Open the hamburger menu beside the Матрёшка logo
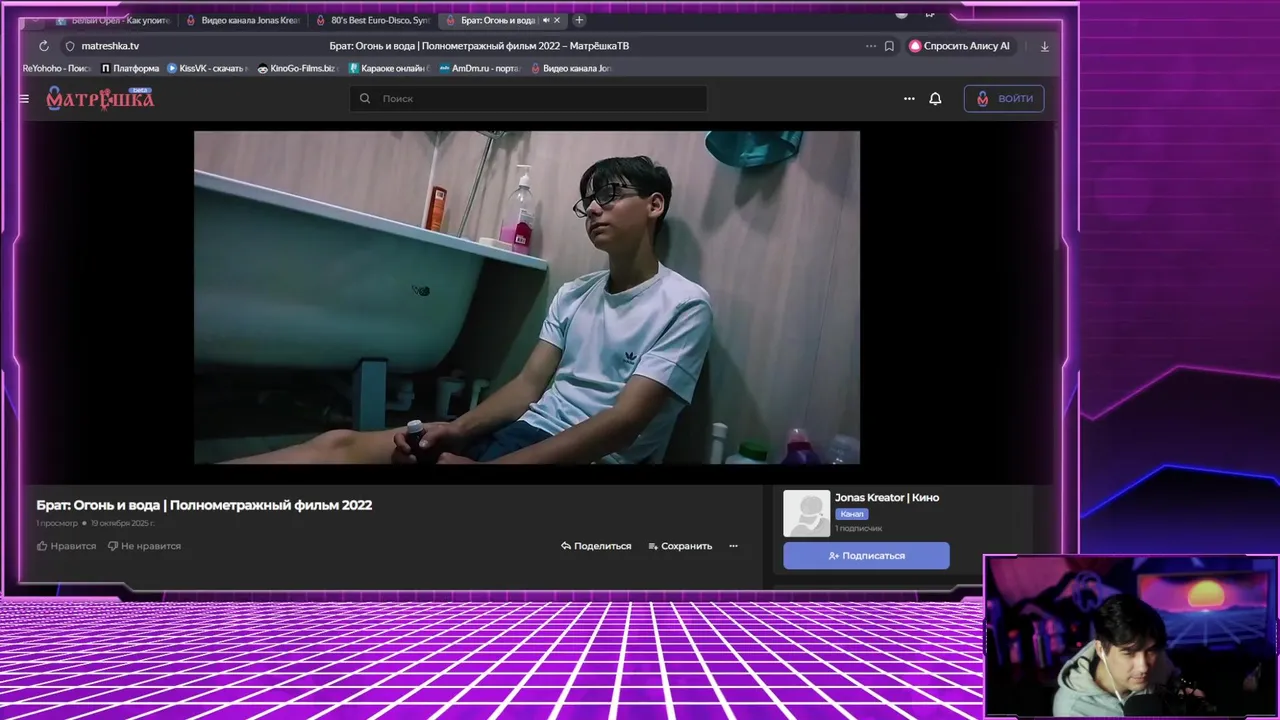 [24, 99]
